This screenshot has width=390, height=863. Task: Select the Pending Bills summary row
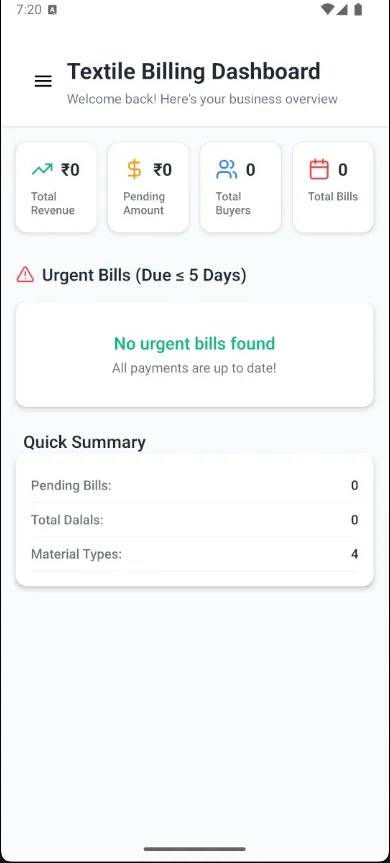[195, 485]
